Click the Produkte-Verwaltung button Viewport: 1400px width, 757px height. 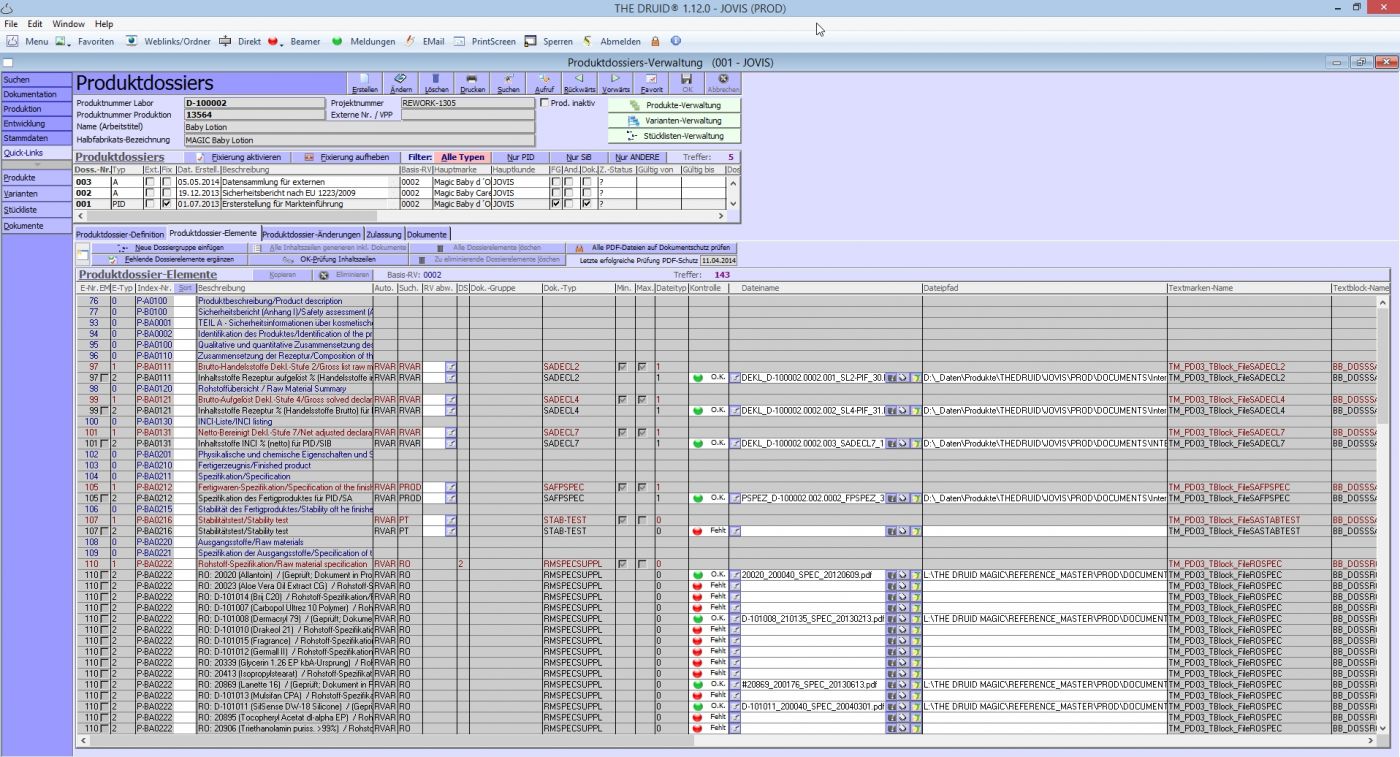pos(675,105)
